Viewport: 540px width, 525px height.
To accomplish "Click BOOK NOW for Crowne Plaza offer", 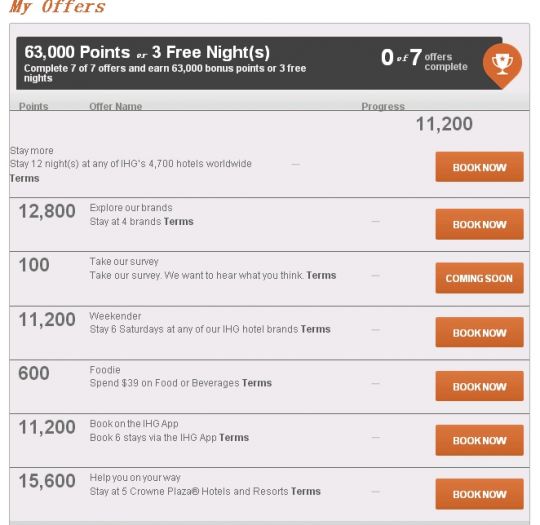I will click(479, 494).
